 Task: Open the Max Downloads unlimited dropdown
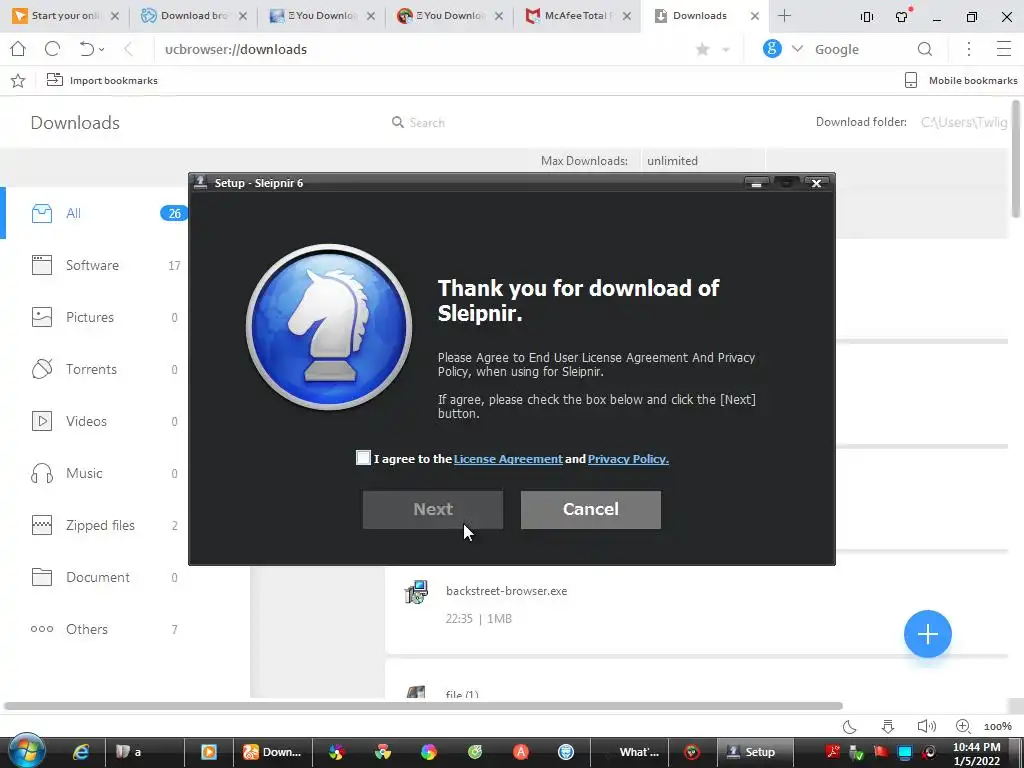pyautogui.click(x=703, y=161)
